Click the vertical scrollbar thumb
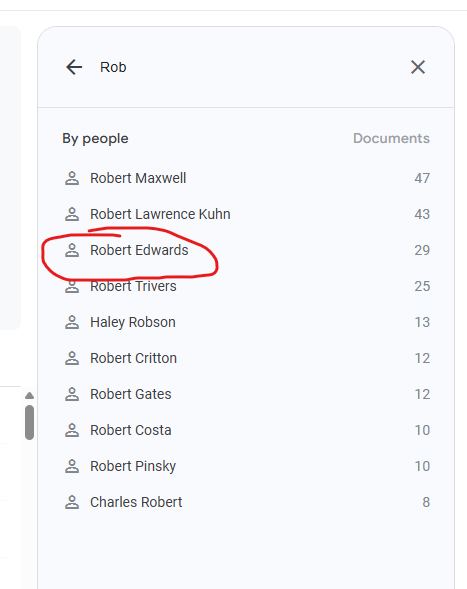Screen dimensions: 467x589 click(x=29, y=422)
